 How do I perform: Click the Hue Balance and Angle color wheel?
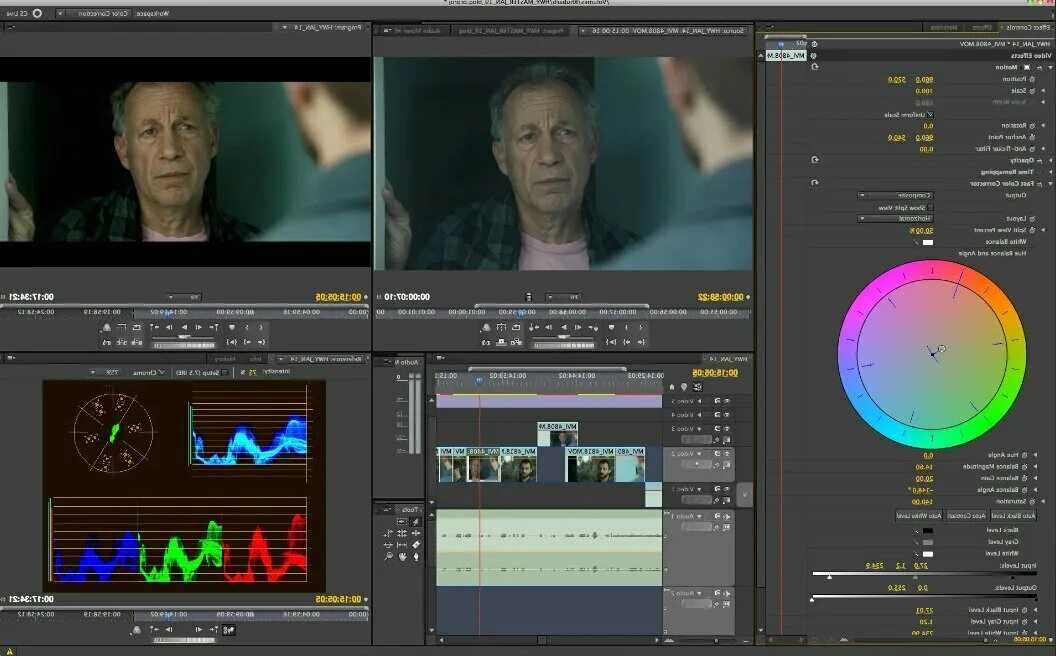pyautogui.click(x=932, y=354)
